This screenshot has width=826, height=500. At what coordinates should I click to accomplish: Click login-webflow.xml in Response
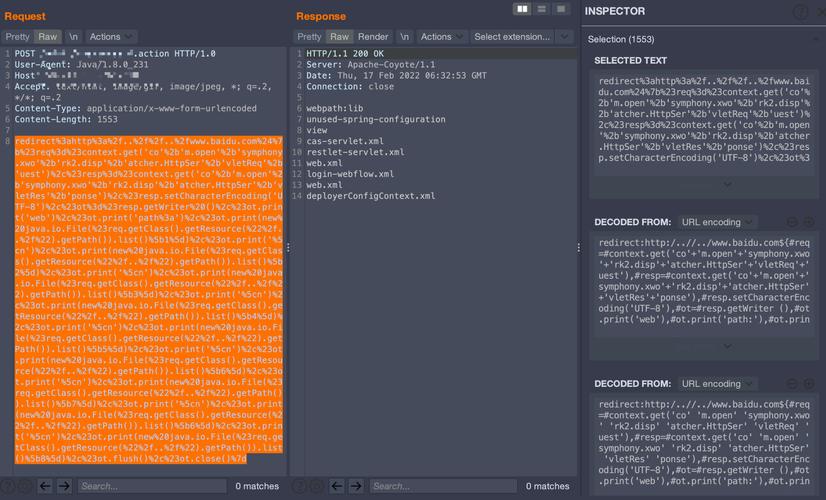pos(350,174)
